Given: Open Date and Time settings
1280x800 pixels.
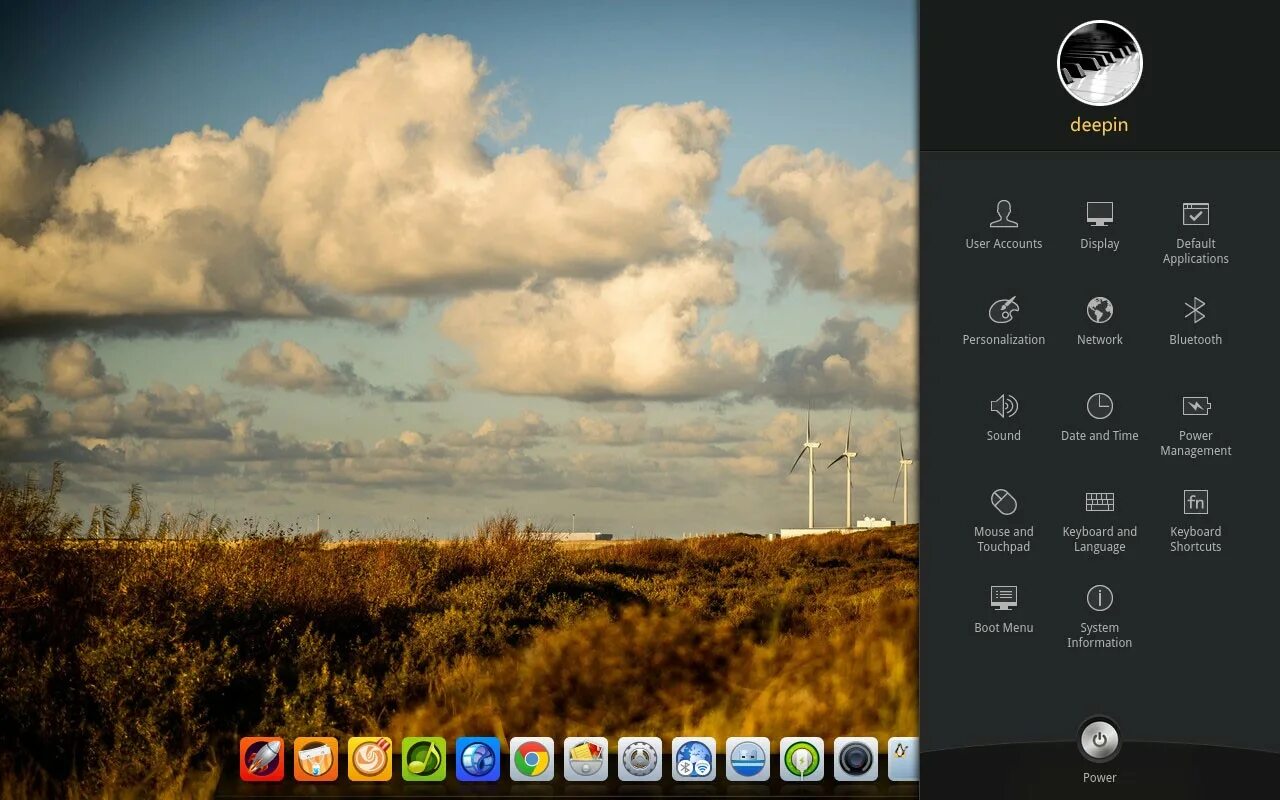Looking at the screenshot, I should coord(1099,416).
